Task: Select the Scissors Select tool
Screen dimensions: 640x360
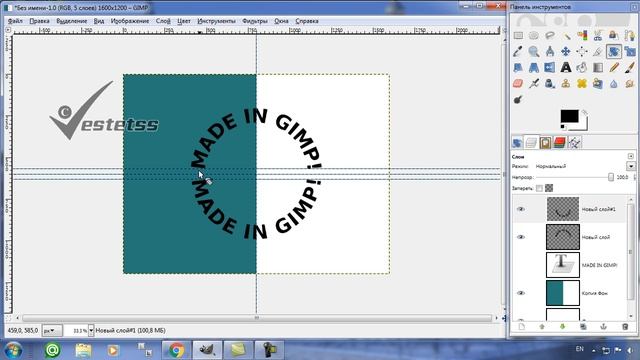Action: click(x=598, y=36)
